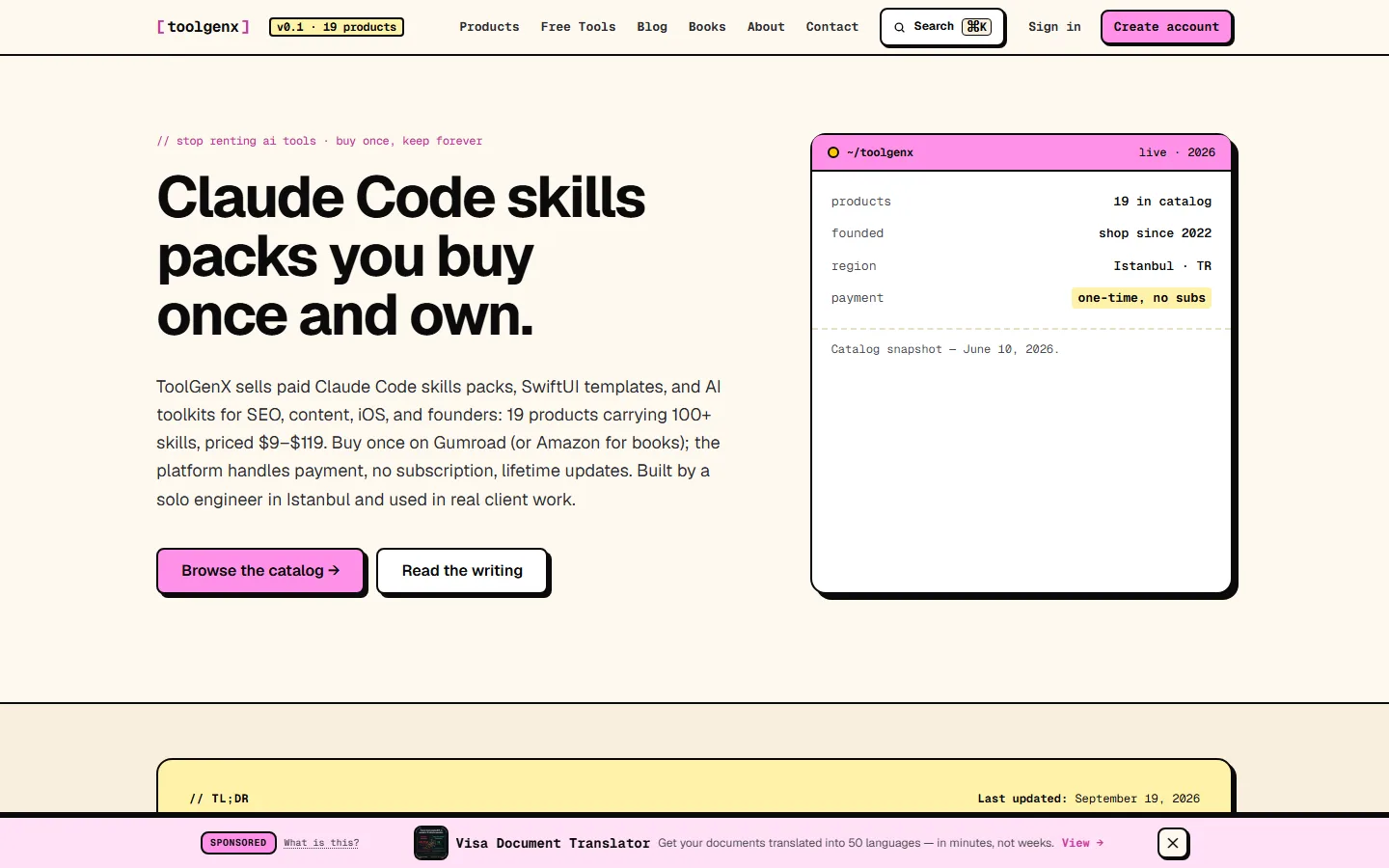
Task: Click the v0.1 · 19 products badge
Action: (x=337, y=27)
